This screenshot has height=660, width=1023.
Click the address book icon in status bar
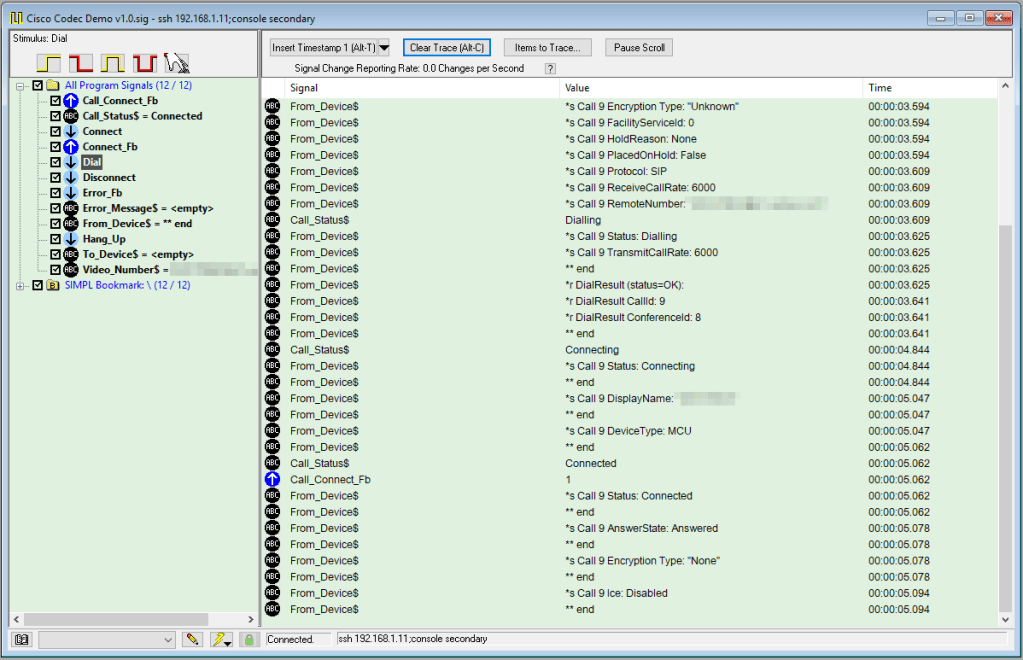point(22,639)
